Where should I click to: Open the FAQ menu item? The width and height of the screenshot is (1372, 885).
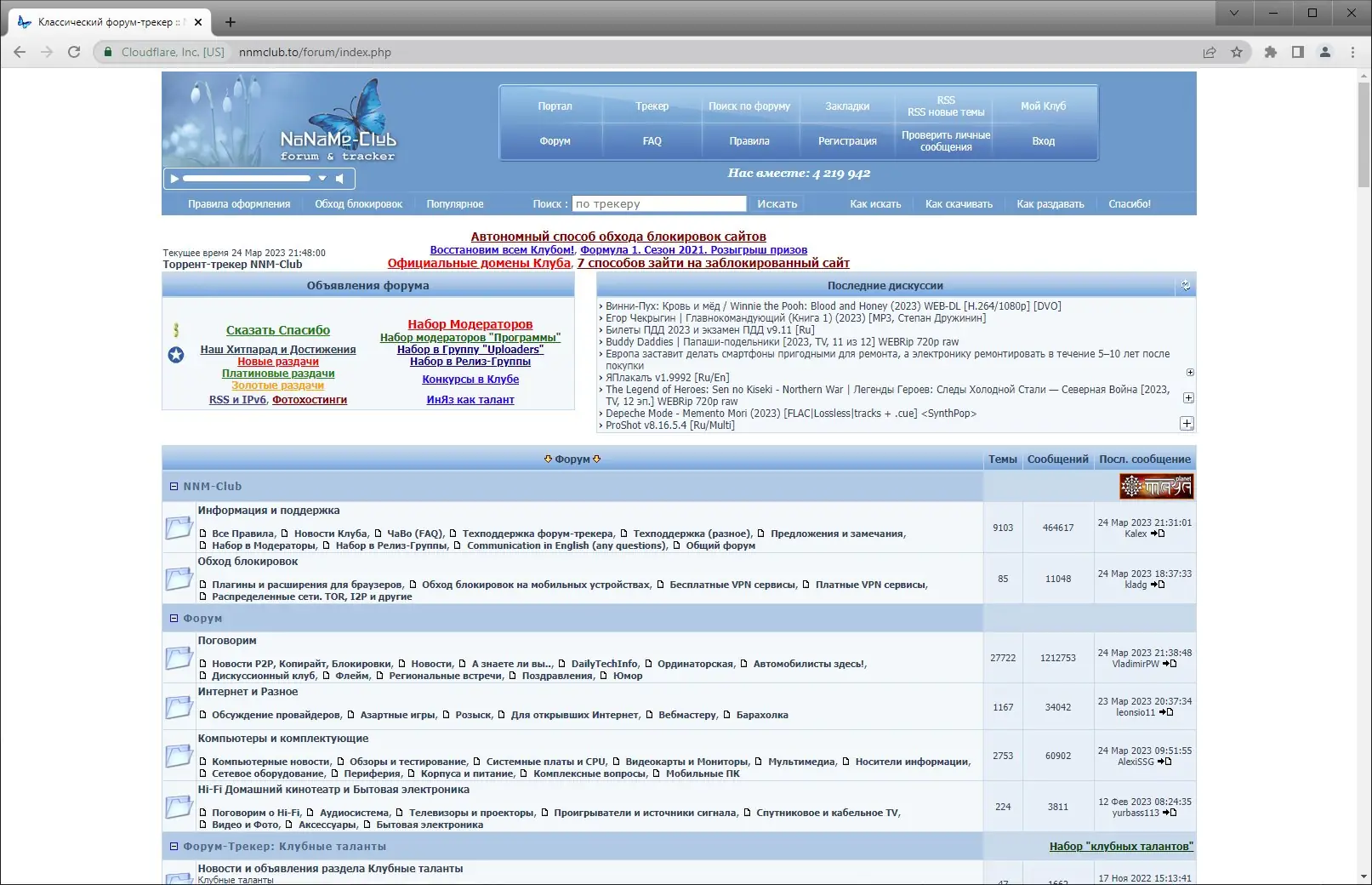pos(652,141)
